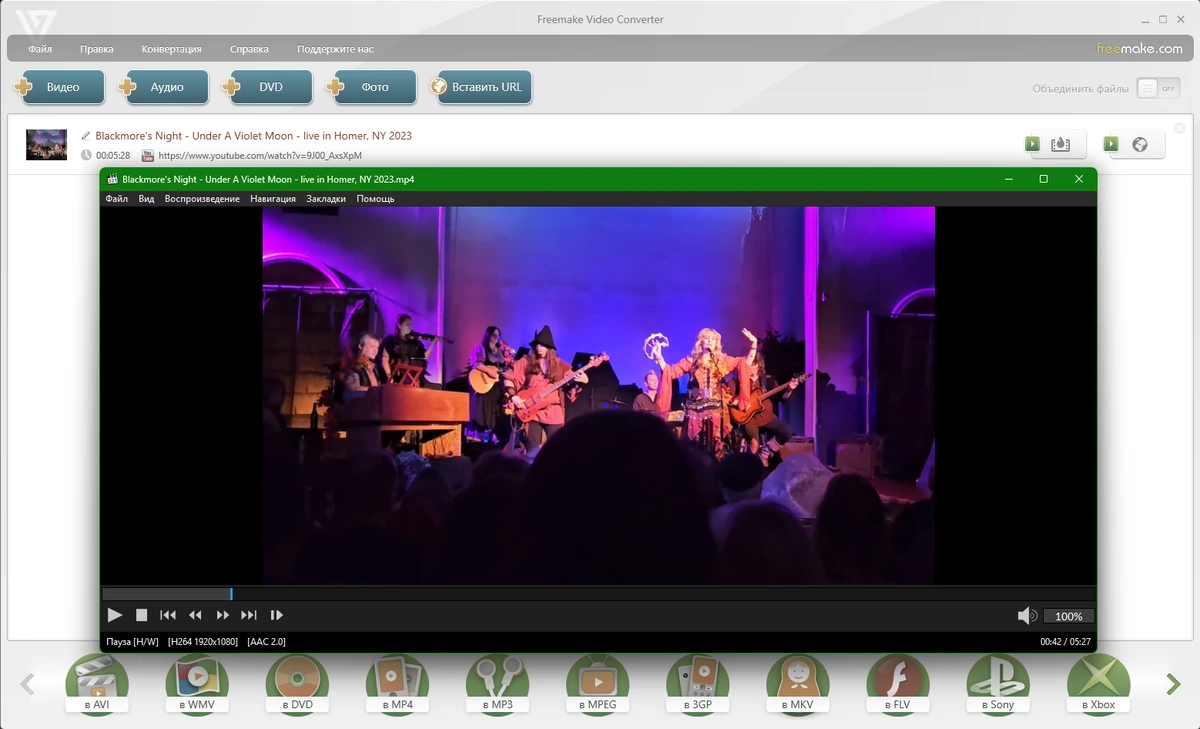Click the Вставить URL button
The height and width of the screenshot is (729, 1200).
(481, 87)
